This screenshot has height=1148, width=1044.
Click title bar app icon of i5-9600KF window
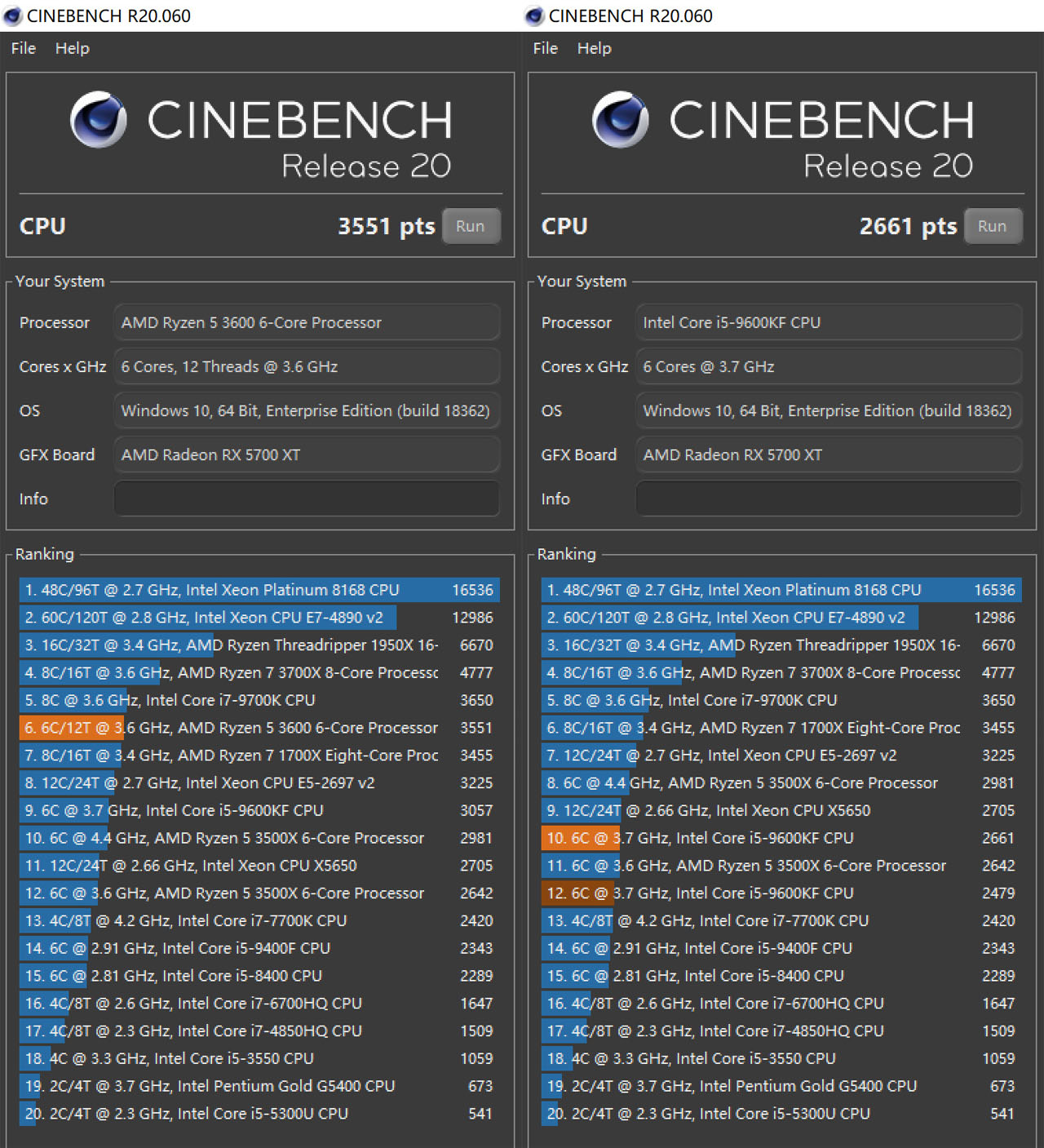click(x=534, y=16)
